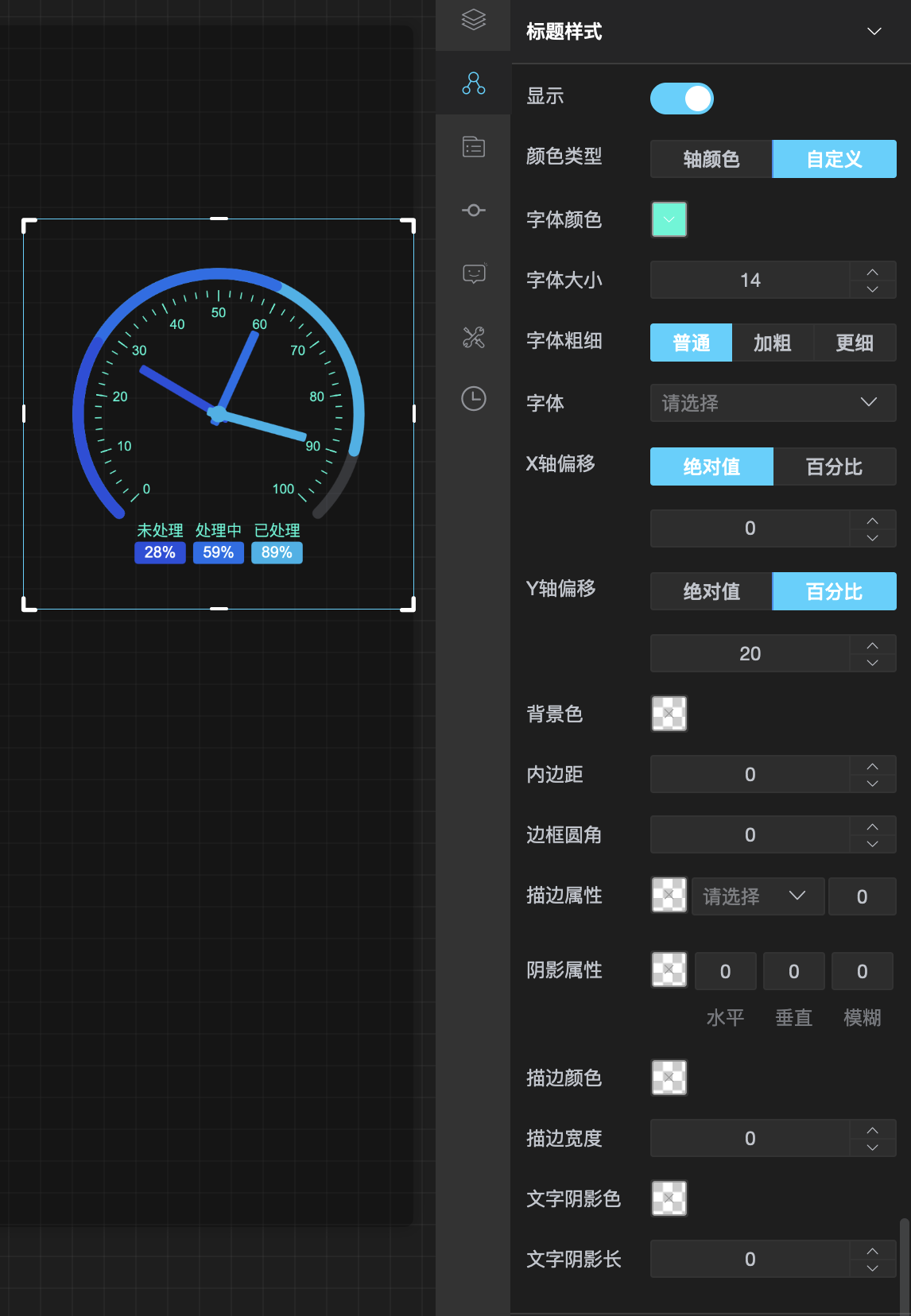Decrease 文字阴影长 with down arrow
911x1316 pixels.
click(x=873, y=1268)
